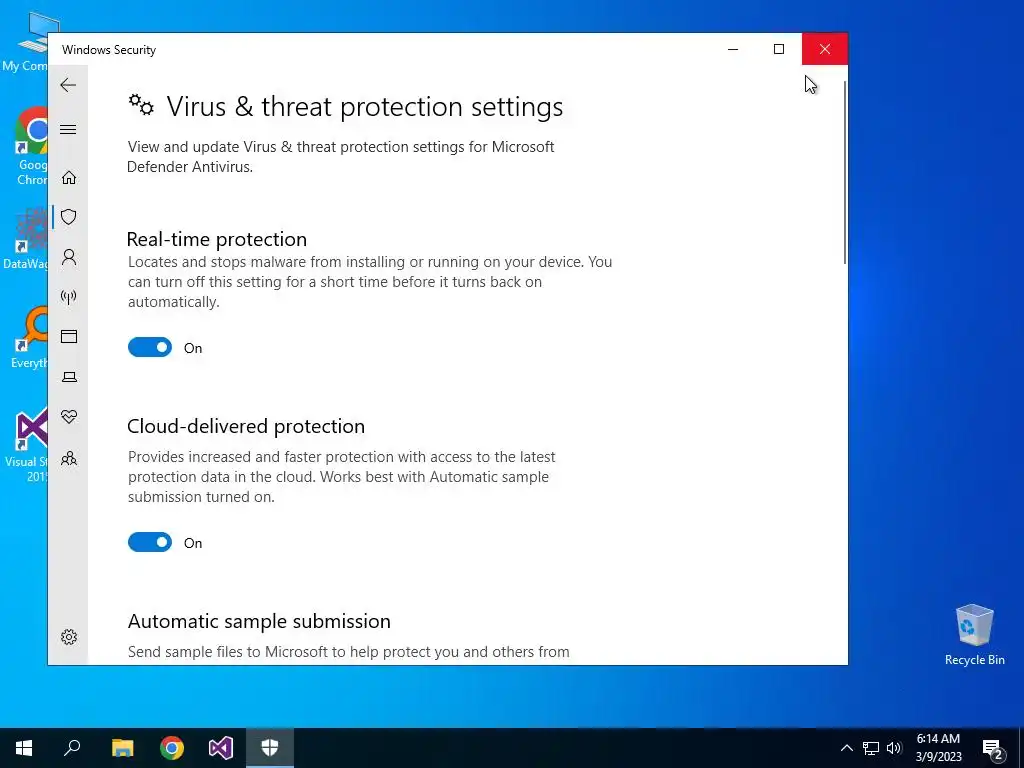Turn off Cloud-delivered protection toggle
The height and width of the screenshot is (768, 1024).
150,542
